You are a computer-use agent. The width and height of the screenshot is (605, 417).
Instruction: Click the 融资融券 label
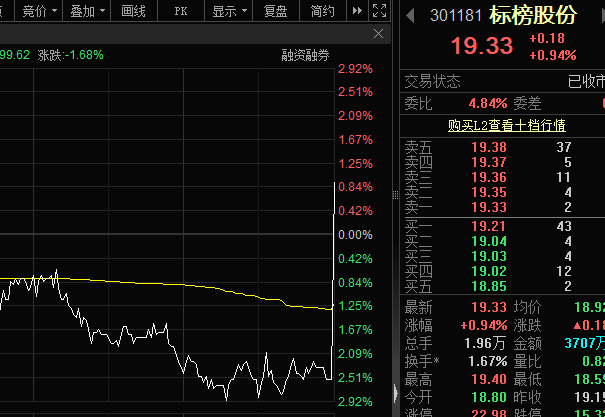click(x=305, y=56)
